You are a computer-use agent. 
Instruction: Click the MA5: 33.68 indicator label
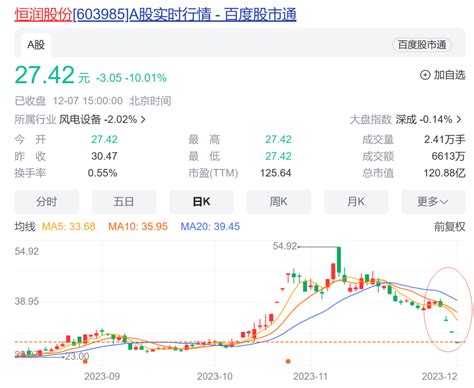68,227
